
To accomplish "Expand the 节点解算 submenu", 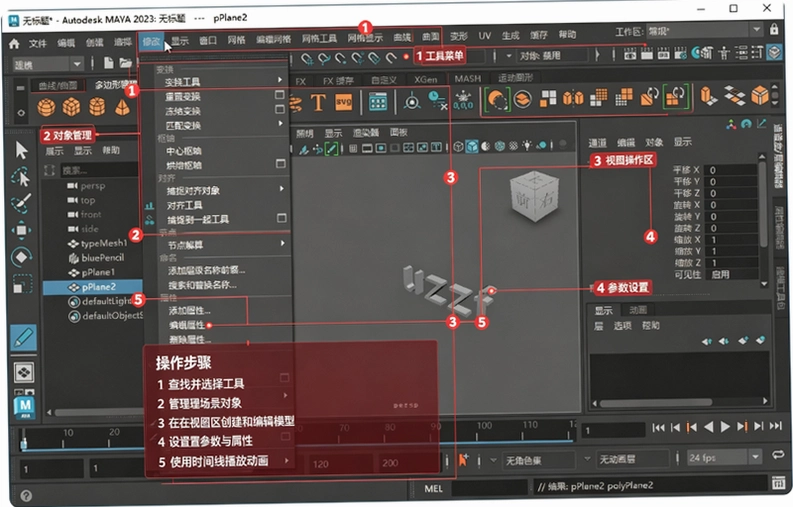I will (x=223, y=244).
